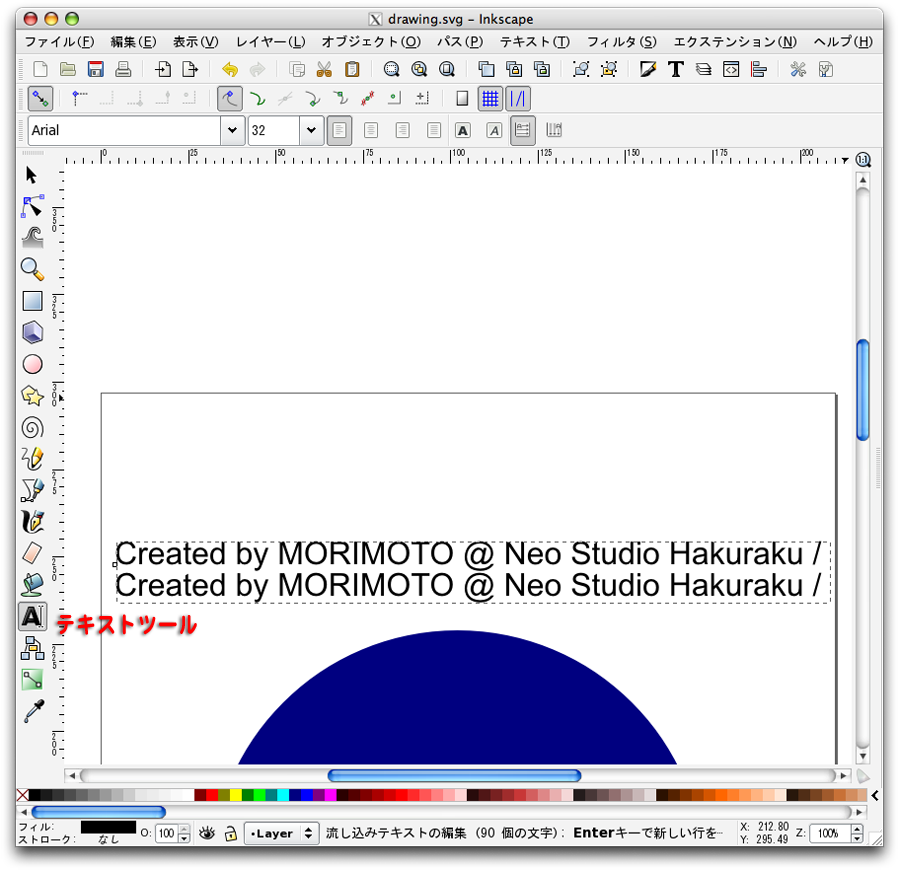900x870 pixels.
Task: Cut selection with scissors icon
Action: 324,69
